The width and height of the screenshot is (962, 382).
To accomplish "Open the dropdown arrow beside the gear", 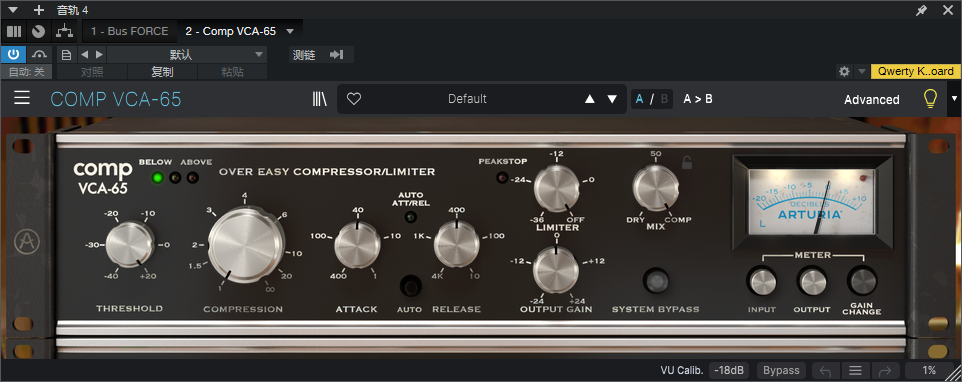I will [x=861, y=71].
